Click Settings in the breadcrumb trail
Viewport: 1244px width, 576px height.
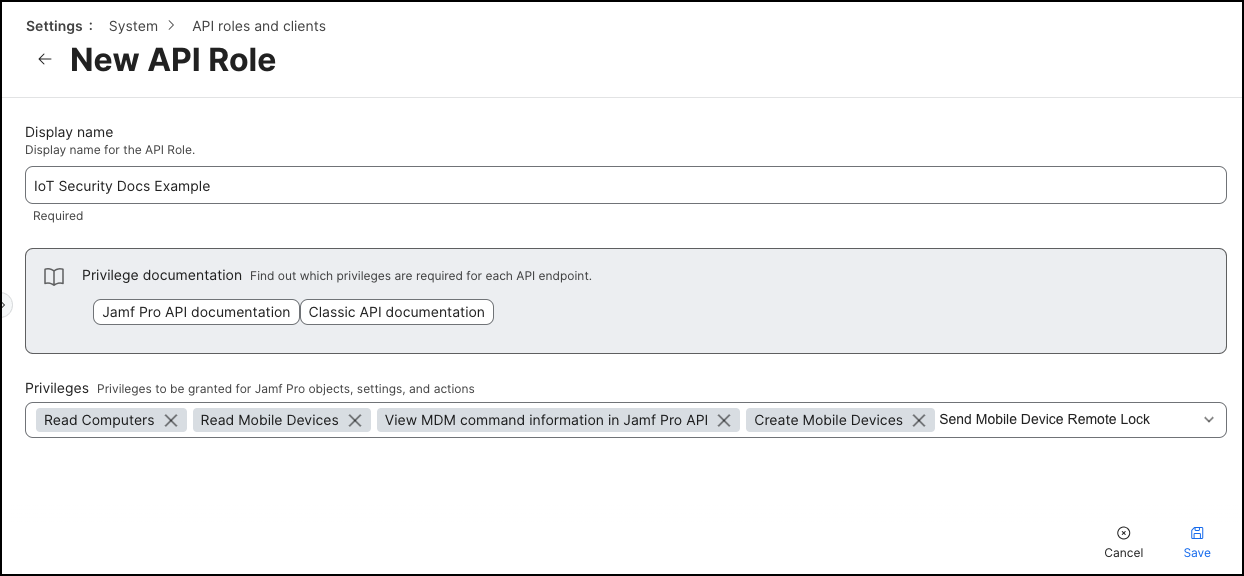click(56, 26)
